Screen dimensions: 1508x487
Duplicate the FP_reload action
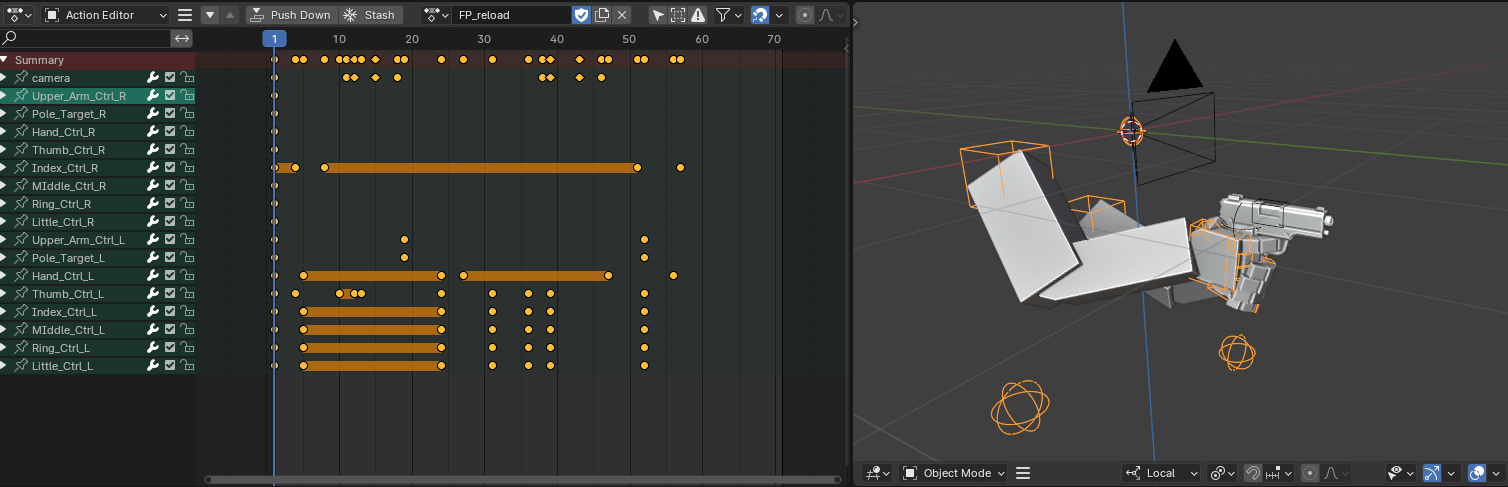[602, 15]
